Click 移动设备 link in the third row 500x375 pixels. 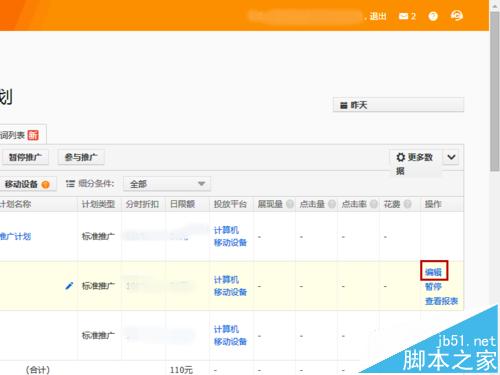pos(230,341)
